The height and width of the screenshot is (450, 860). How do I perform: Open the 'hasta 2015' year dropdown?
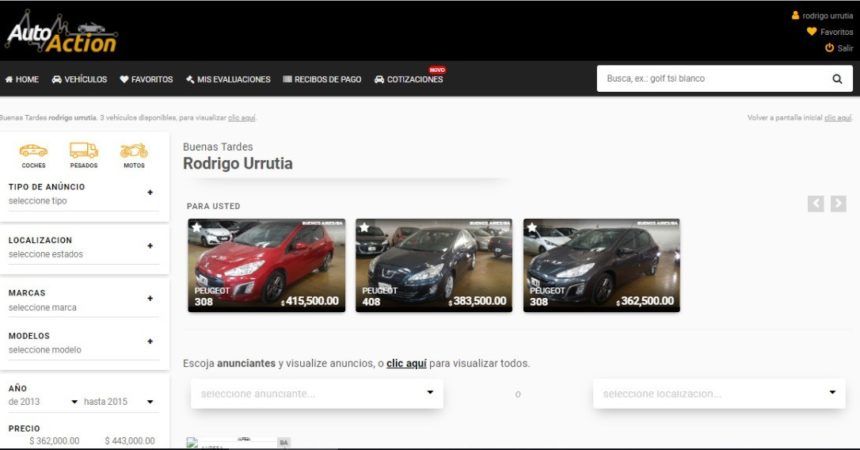pyautogui.click(x=119, y=402)
